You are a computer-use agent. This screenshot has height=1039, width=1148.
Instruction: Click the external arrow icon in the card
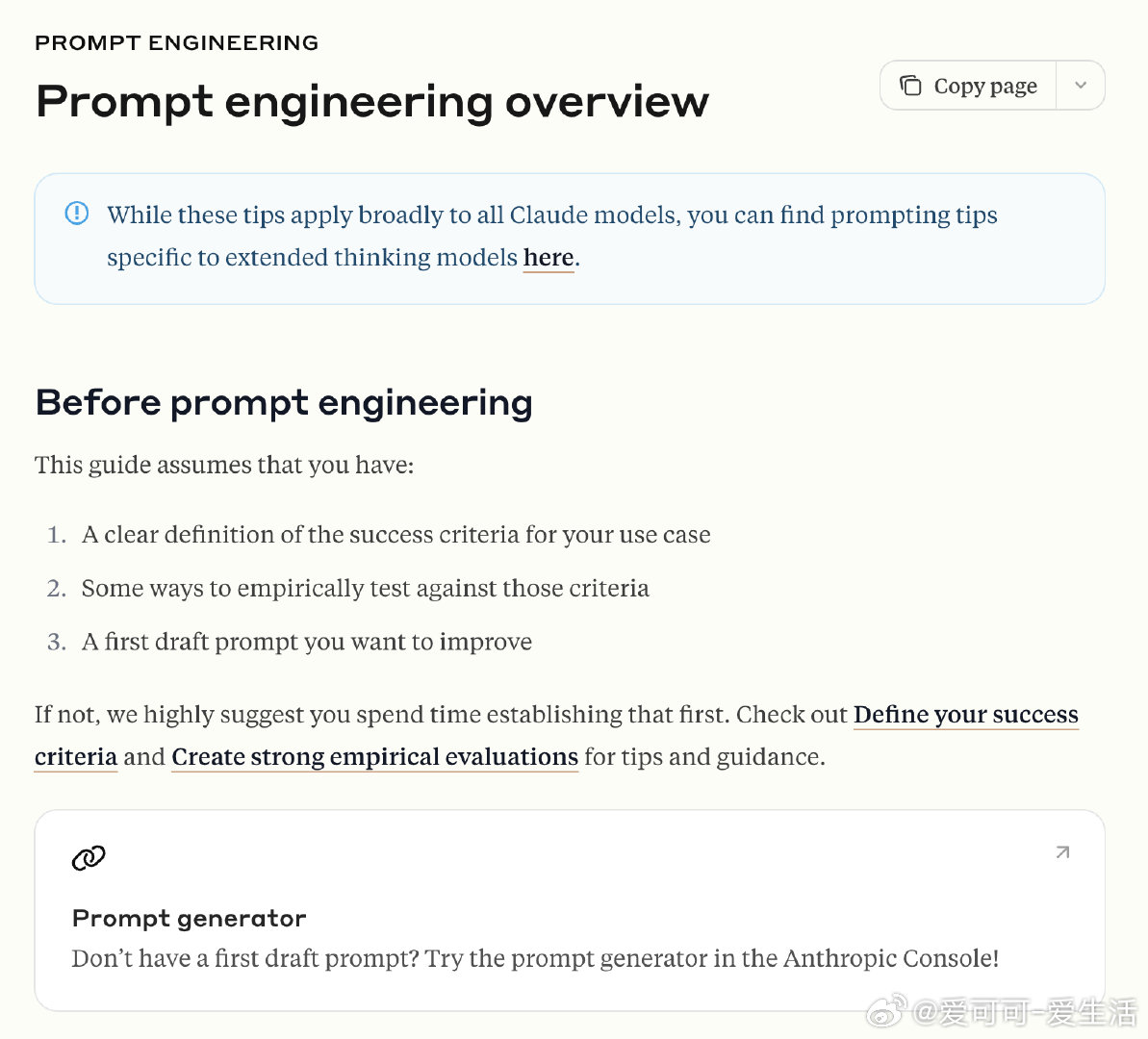click(x=1062, y=852)
